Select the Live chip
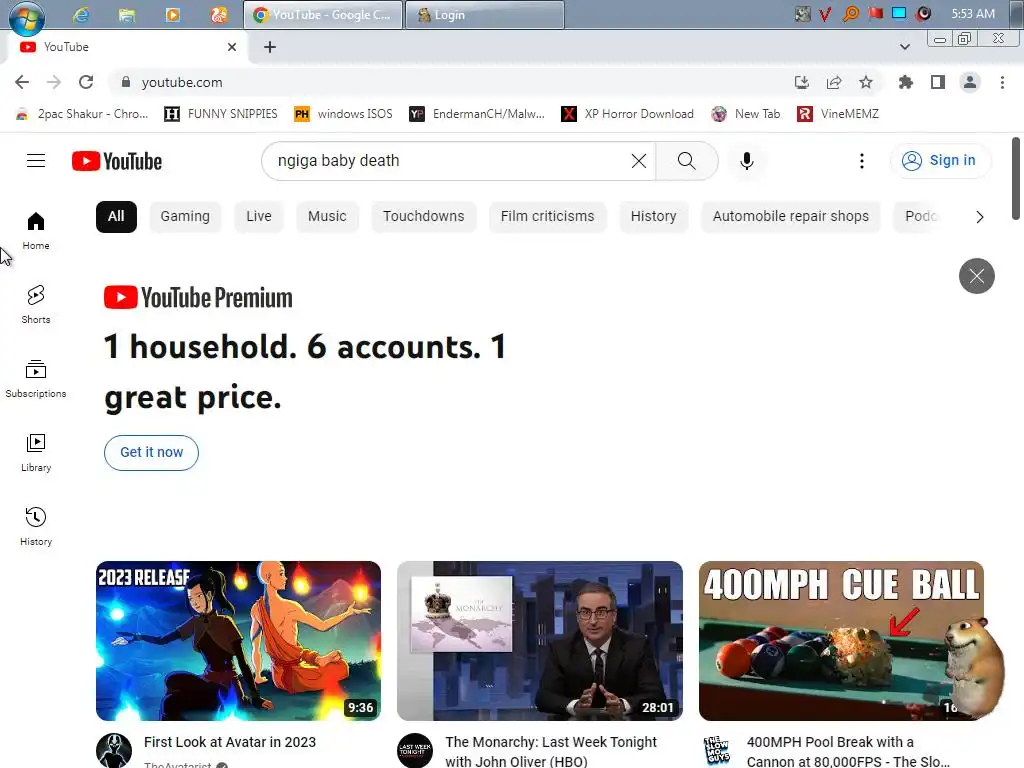 point(259,216)
